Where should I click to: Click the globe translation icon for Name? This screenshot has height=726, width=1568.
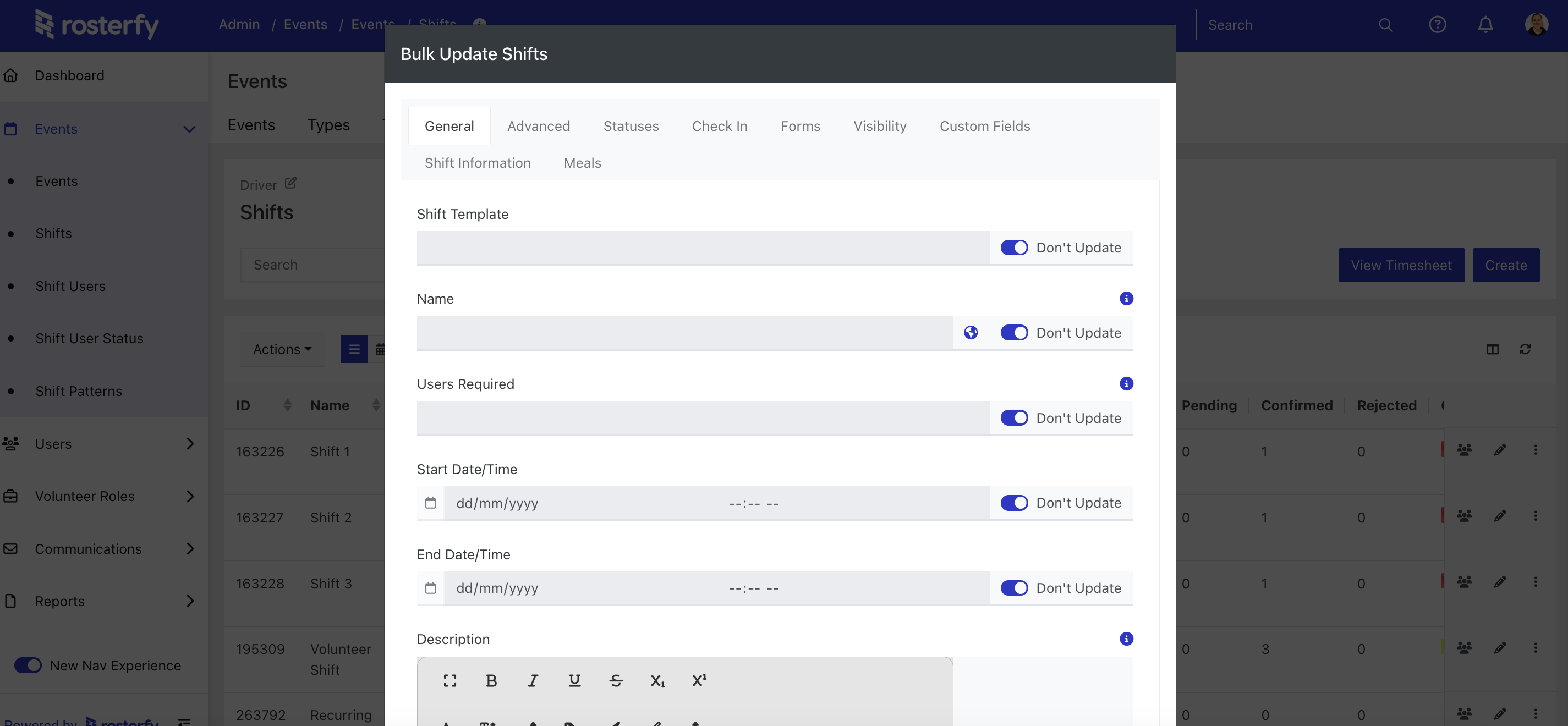click(x=971, y=332)
